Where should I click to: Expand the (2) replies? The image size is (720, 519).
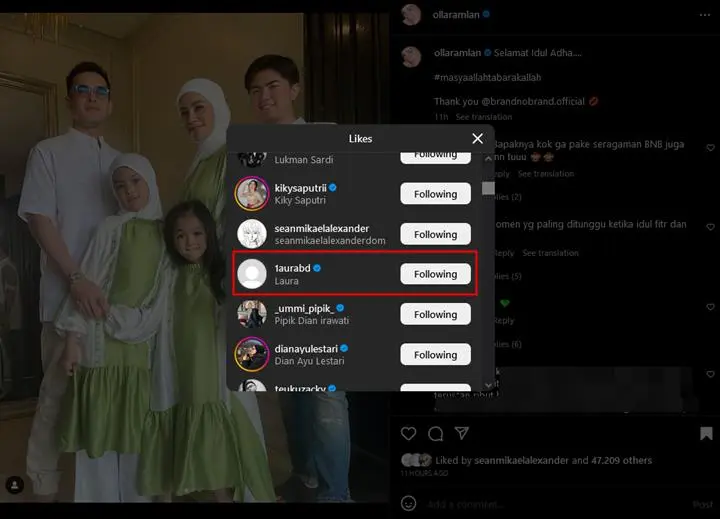(508, 197)
